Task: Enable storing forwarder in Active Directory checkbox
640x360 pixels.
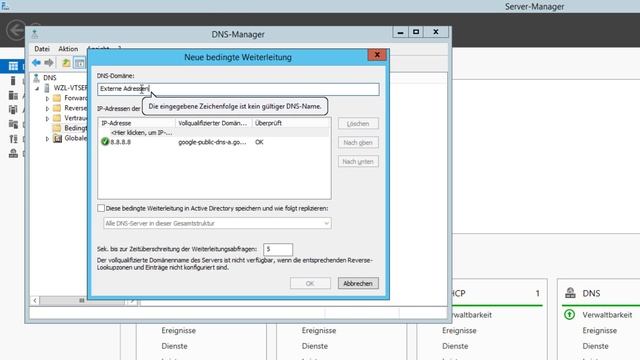Action: (x=101, y=208)
